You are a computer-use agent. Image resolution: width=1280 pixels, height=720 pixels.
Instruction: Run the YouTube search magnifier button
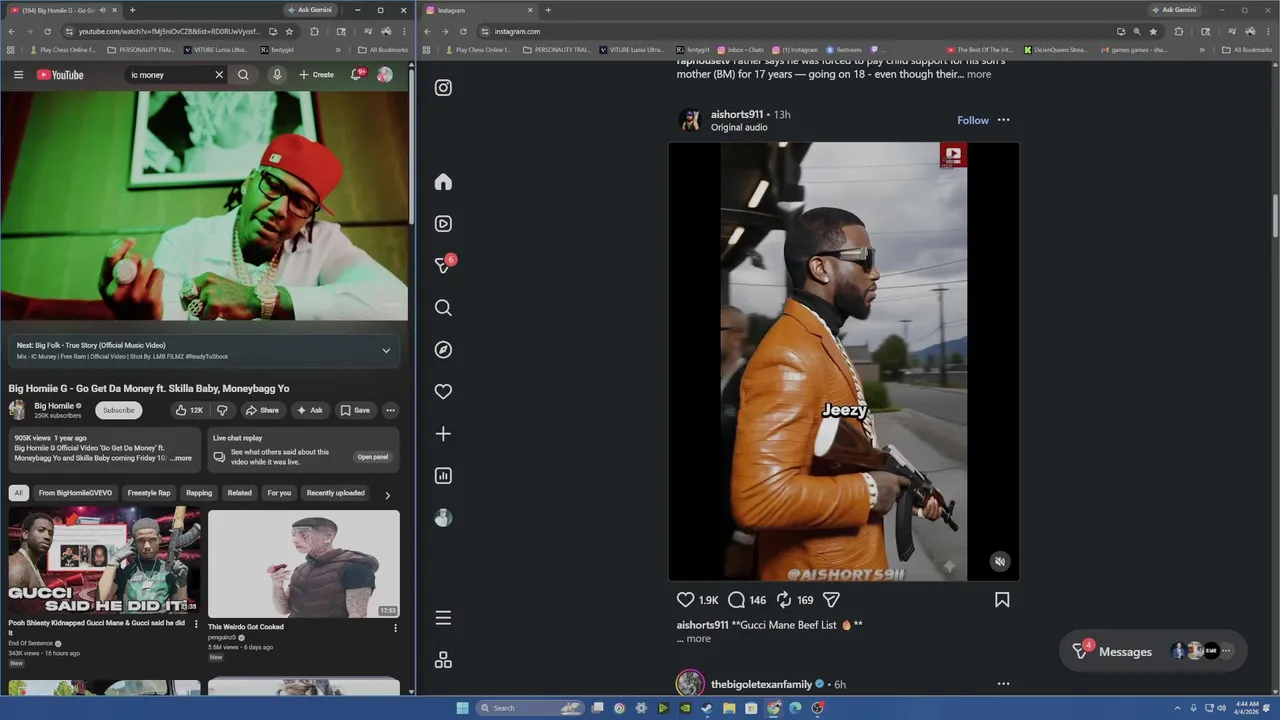click(243, 75)
